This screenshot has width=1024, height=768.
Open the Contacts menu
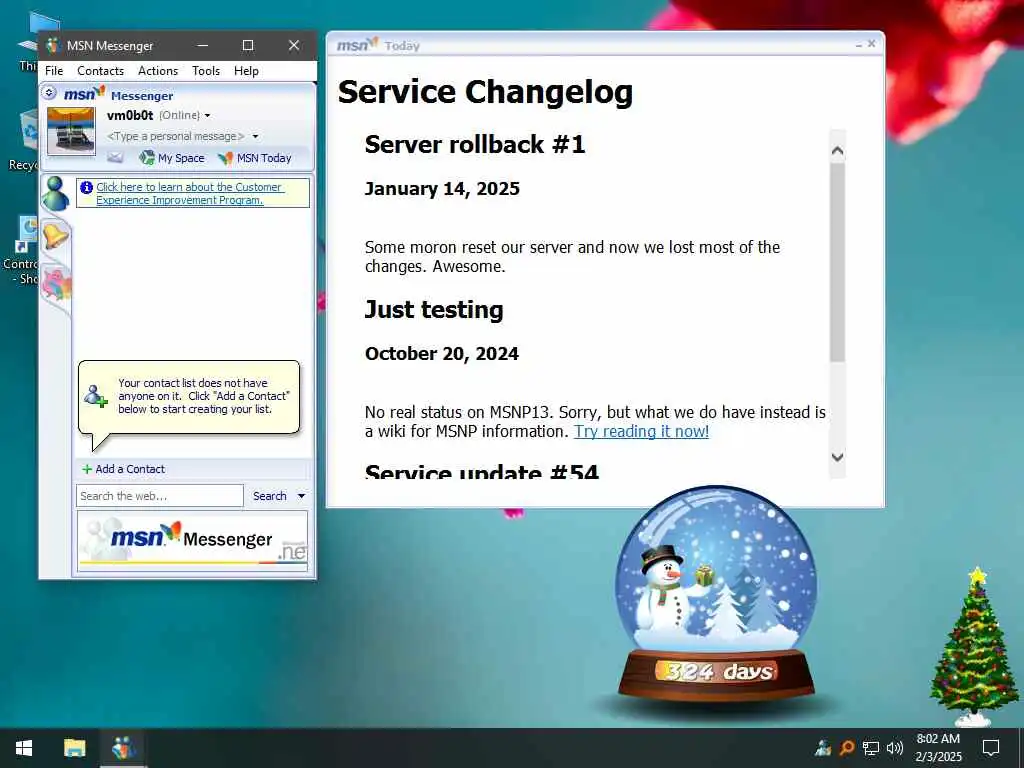101,71
